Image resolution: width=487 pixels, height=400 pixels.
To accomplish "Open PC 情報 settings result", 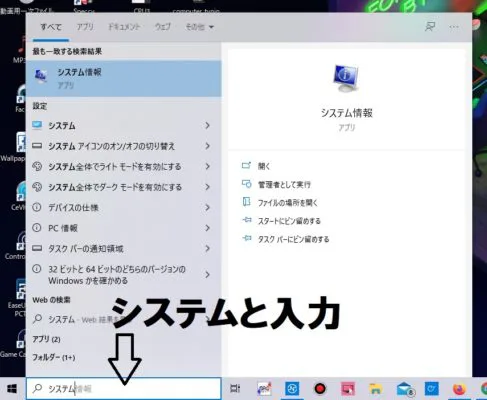I will tap(123, 228).
